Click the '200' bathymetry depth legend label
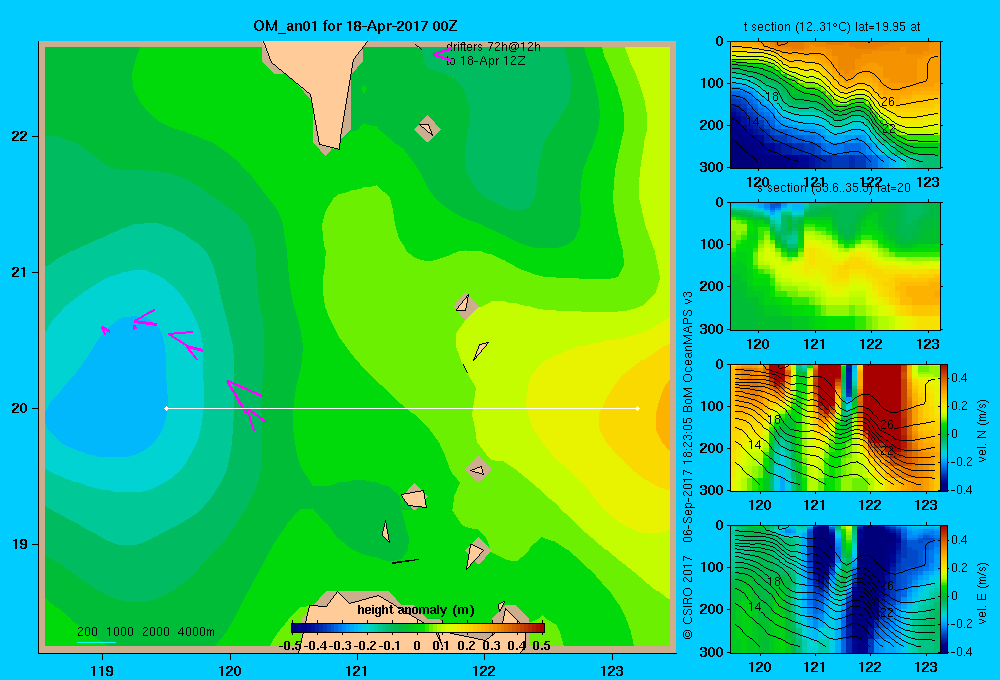The width and height of the screenshot is (1000, 680). click(x=87, y=632)
